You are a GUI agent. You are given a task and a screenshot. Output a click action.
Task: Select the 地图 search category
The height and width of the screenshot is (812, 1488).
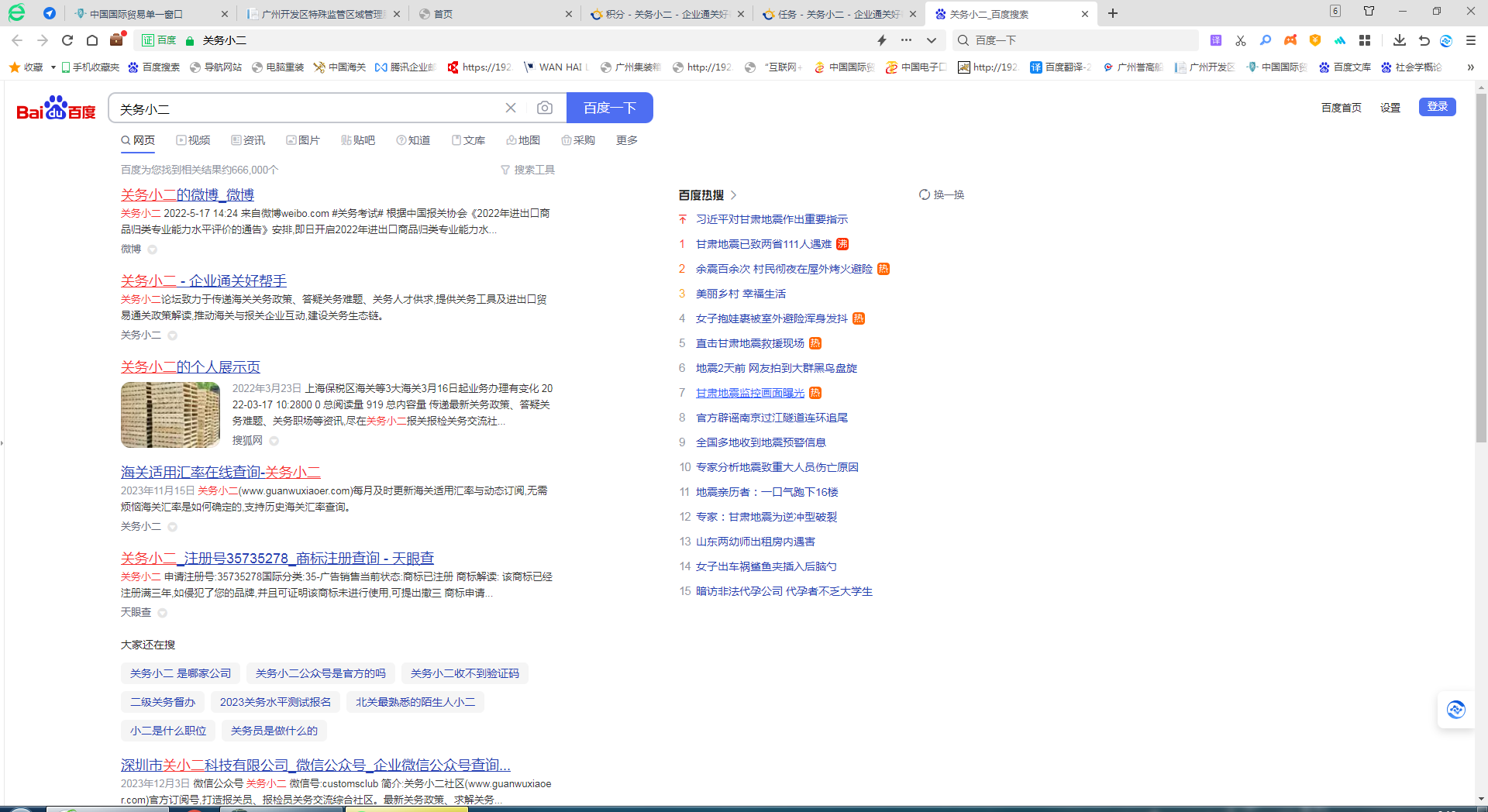pyautogui.click(x=523, y=140)
